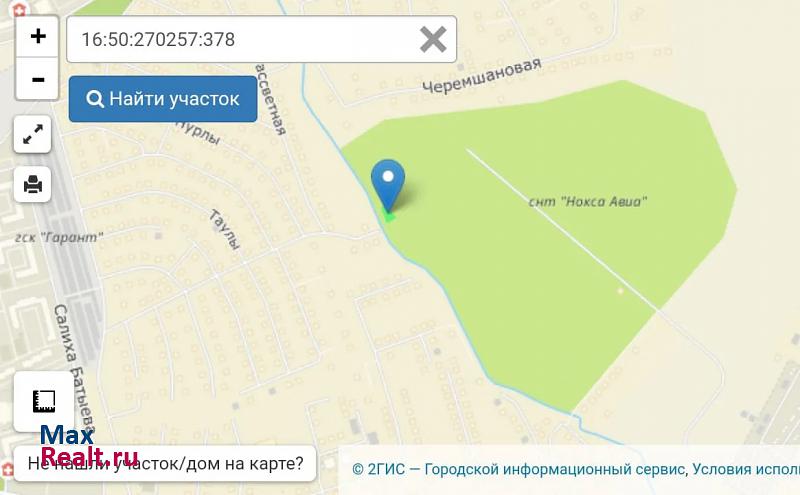Zoom out the map with minus button
Screen dimensions: 800x495
point(37,79)
